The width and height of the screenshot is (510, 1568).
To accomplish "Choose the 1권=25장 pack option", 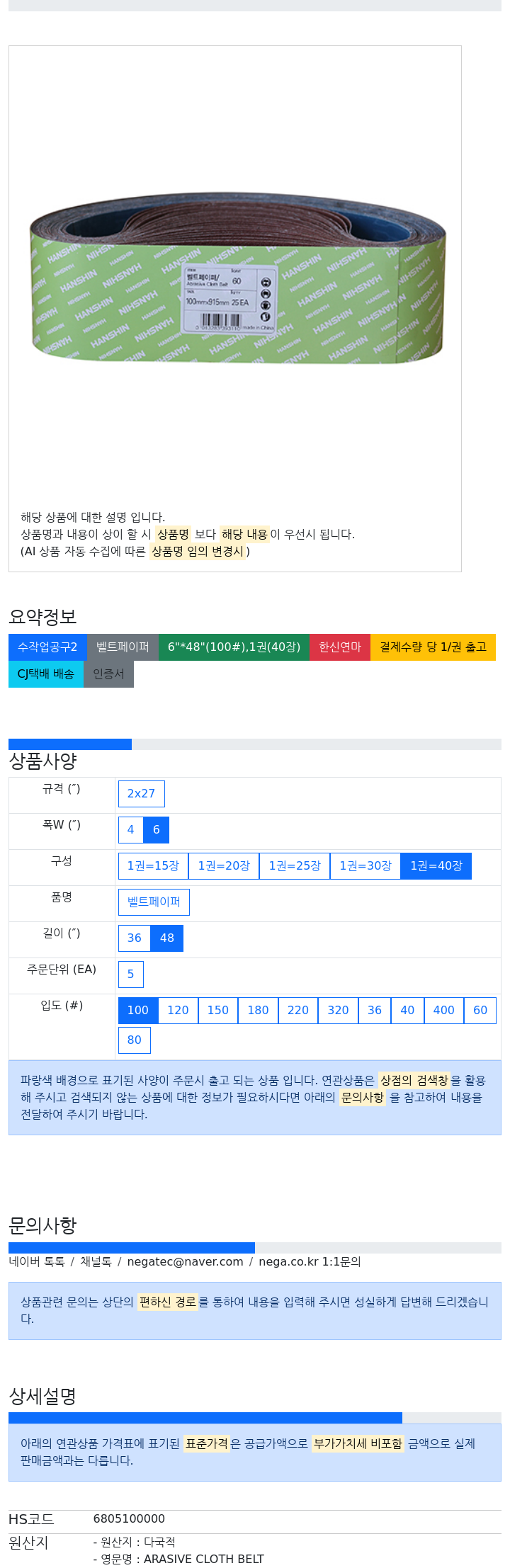I will 295,866.
